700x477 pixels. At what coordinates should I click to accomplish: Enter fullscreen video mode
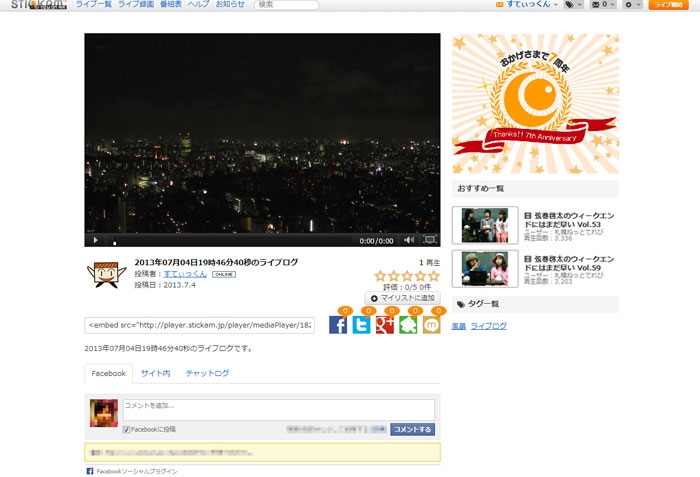pyautogui.click(x=429, y=240)
